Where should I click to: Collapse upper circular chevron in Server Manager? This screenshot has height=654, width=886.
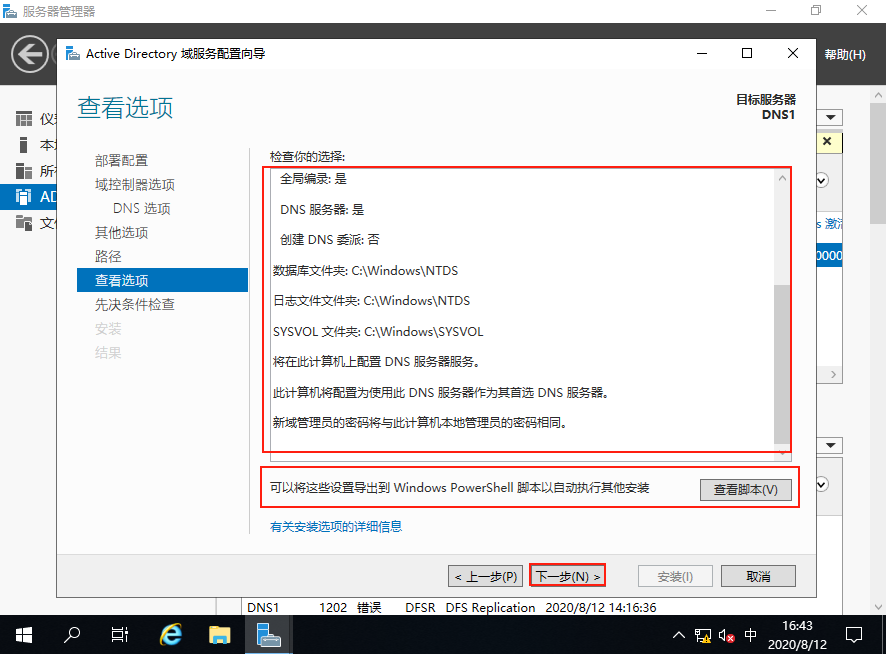click(822, 180)
